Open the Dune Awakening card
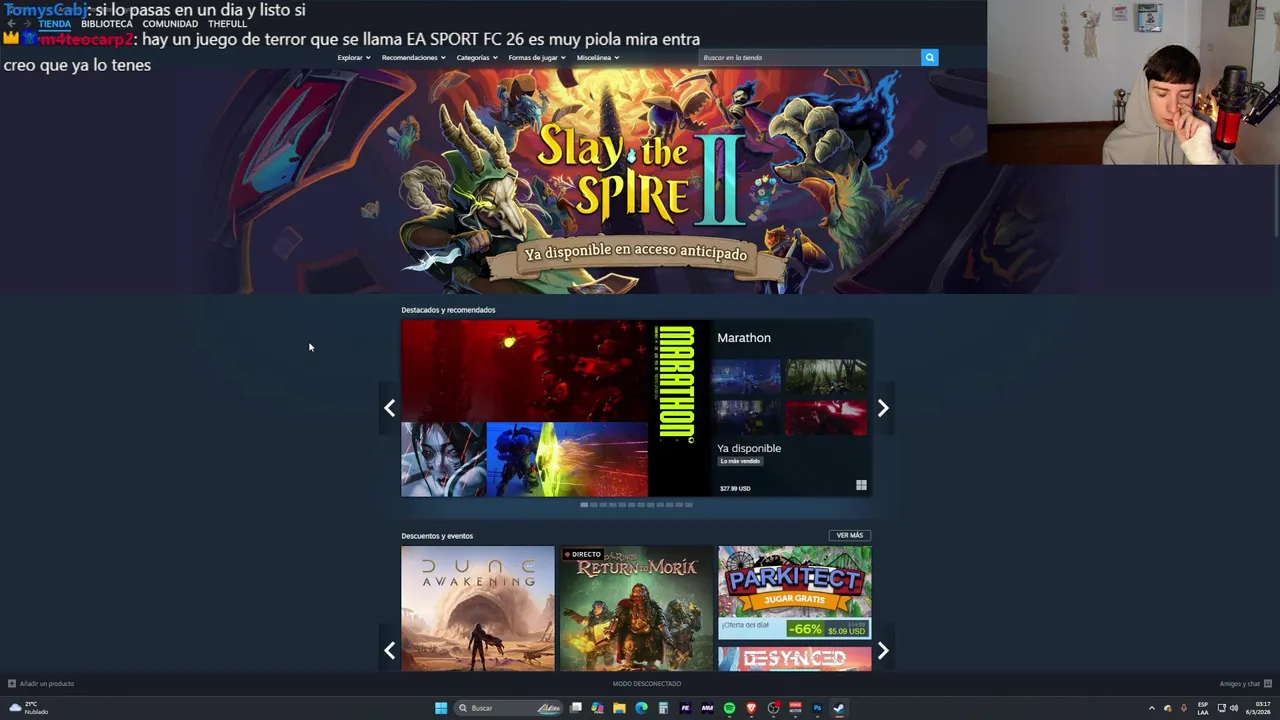 click(478, 608)
